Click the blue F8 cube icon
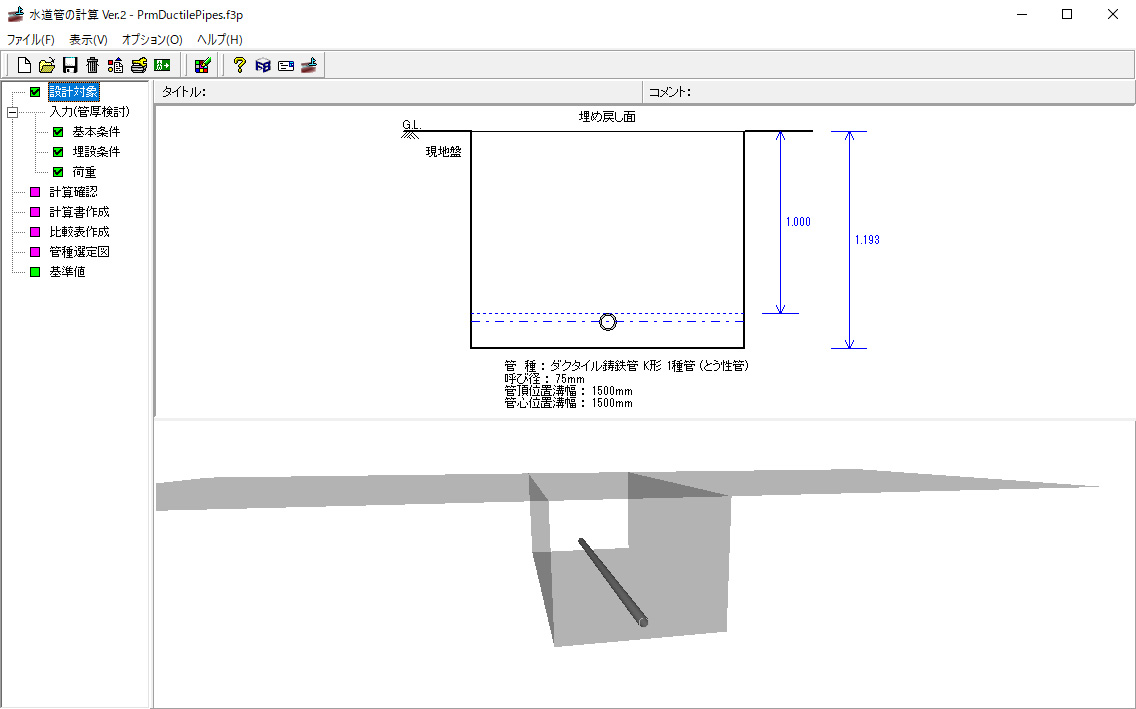This screenshot has width=1136, height=709. point(263,65)
